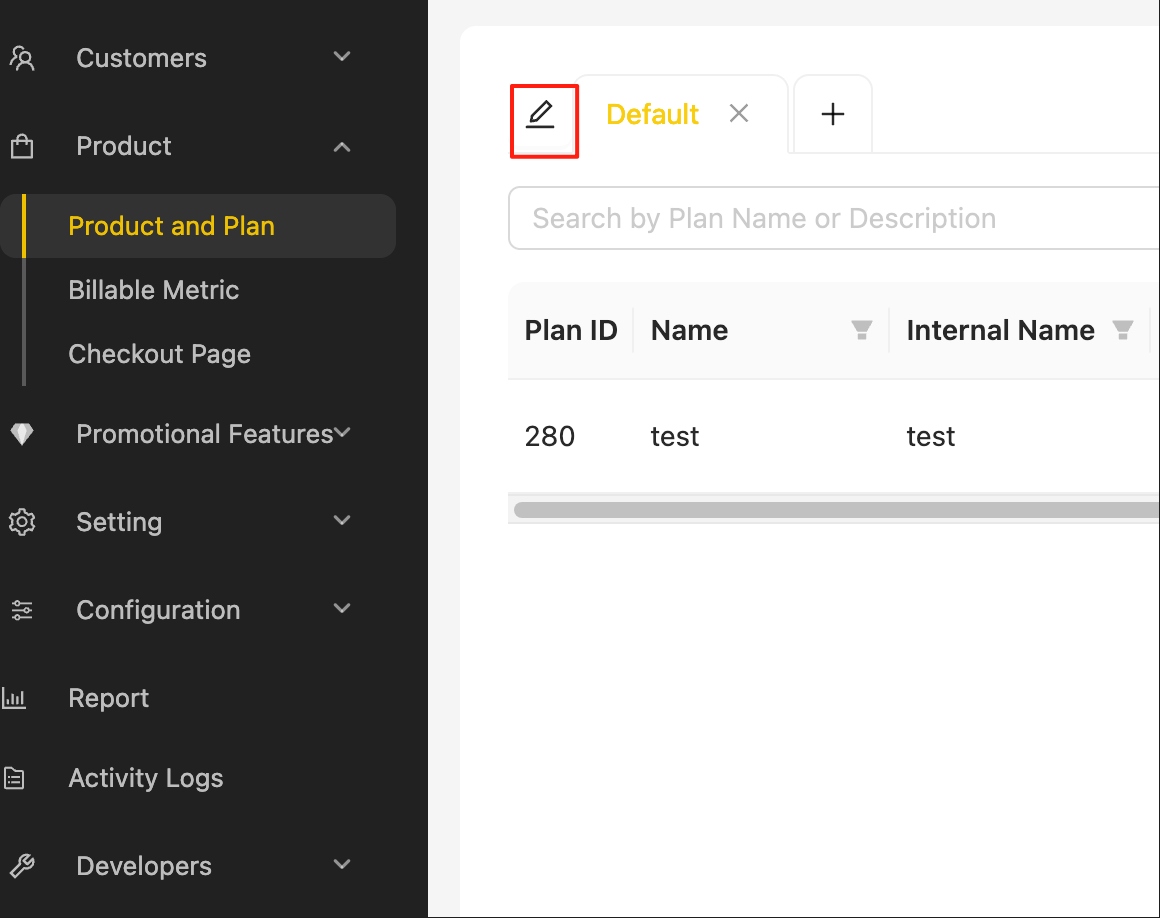Open the Internal Name column filter

(1122, 330)
